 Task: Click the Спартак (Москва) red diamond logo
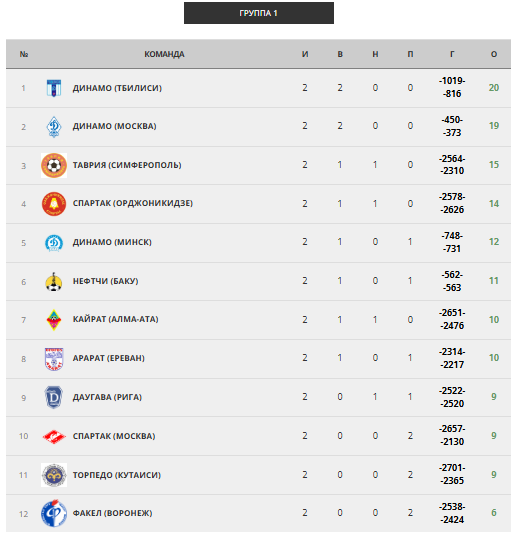pyautogui.click(x=54, y=437)
